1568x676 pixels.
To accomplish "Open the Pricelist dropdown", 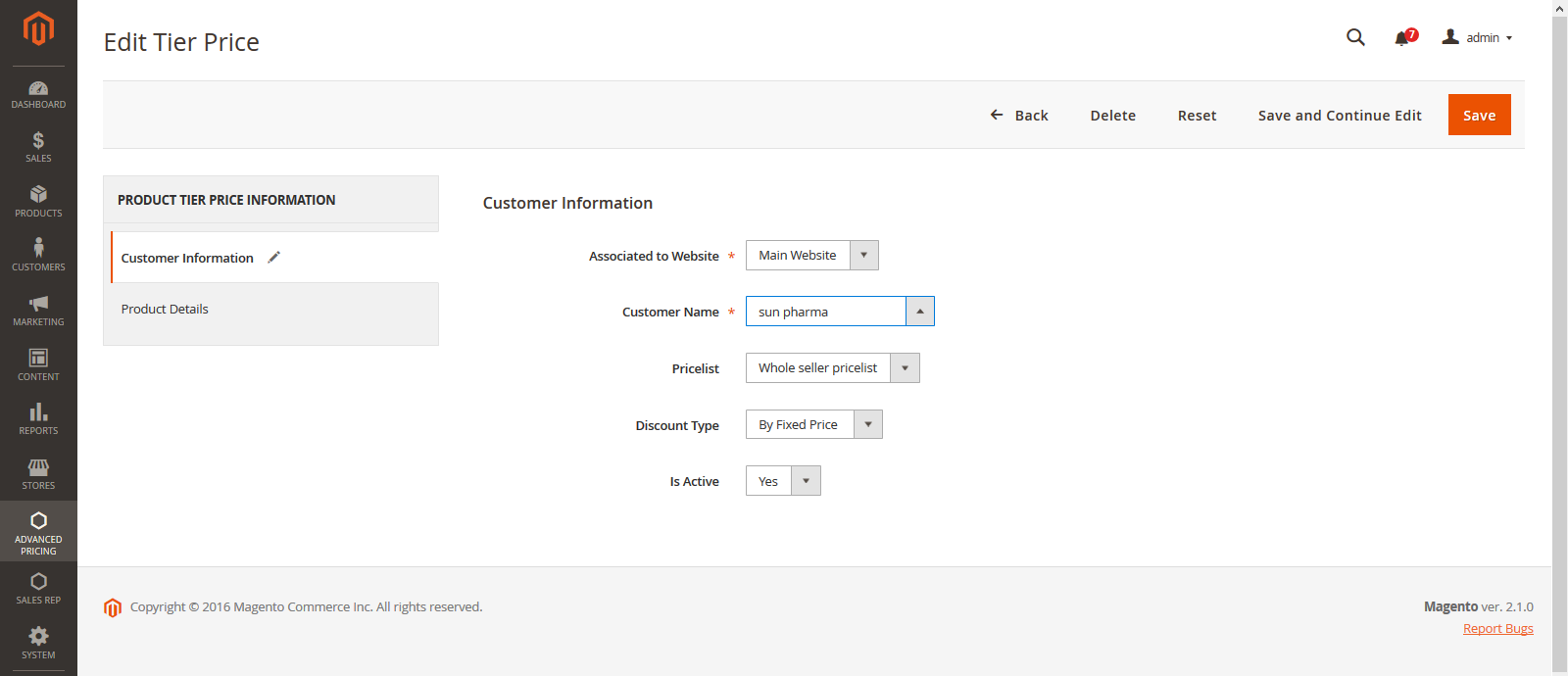I will tap(832, 367).
